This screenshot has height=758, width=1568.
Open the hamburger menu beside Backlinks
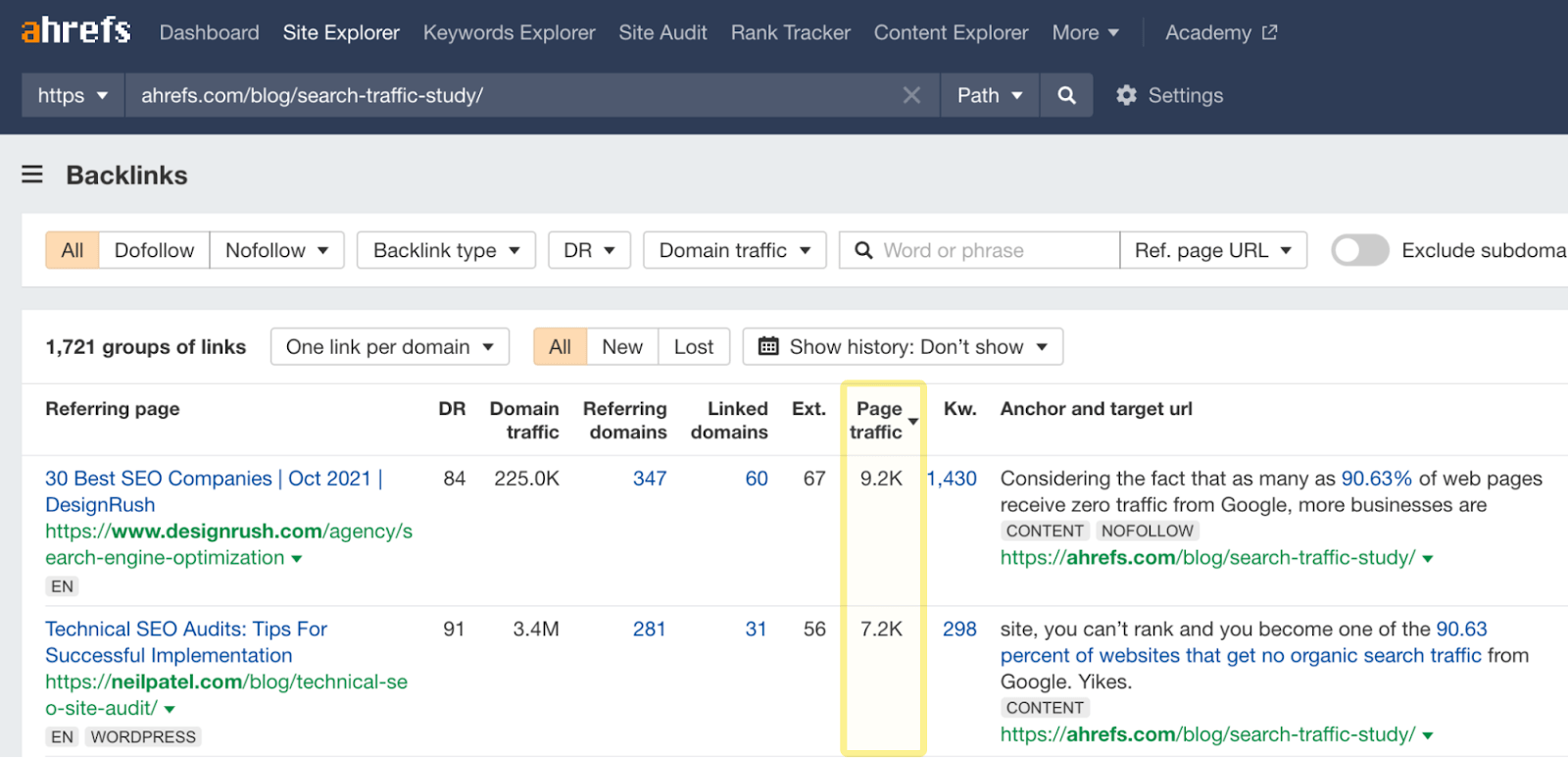click(x=32, y=175)
